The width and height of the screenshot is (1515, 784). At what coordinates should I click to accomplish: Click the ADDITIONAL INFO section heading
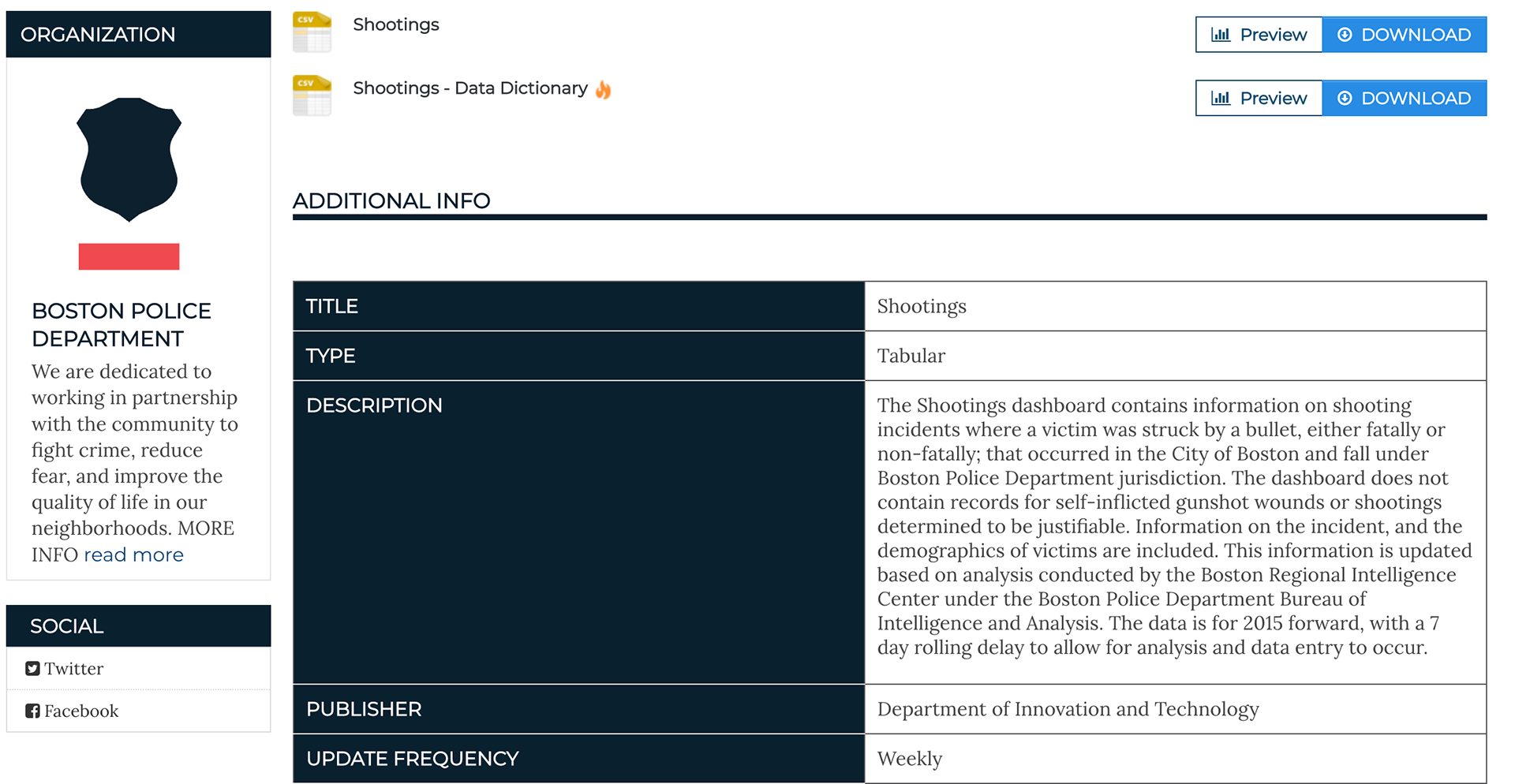391,201
